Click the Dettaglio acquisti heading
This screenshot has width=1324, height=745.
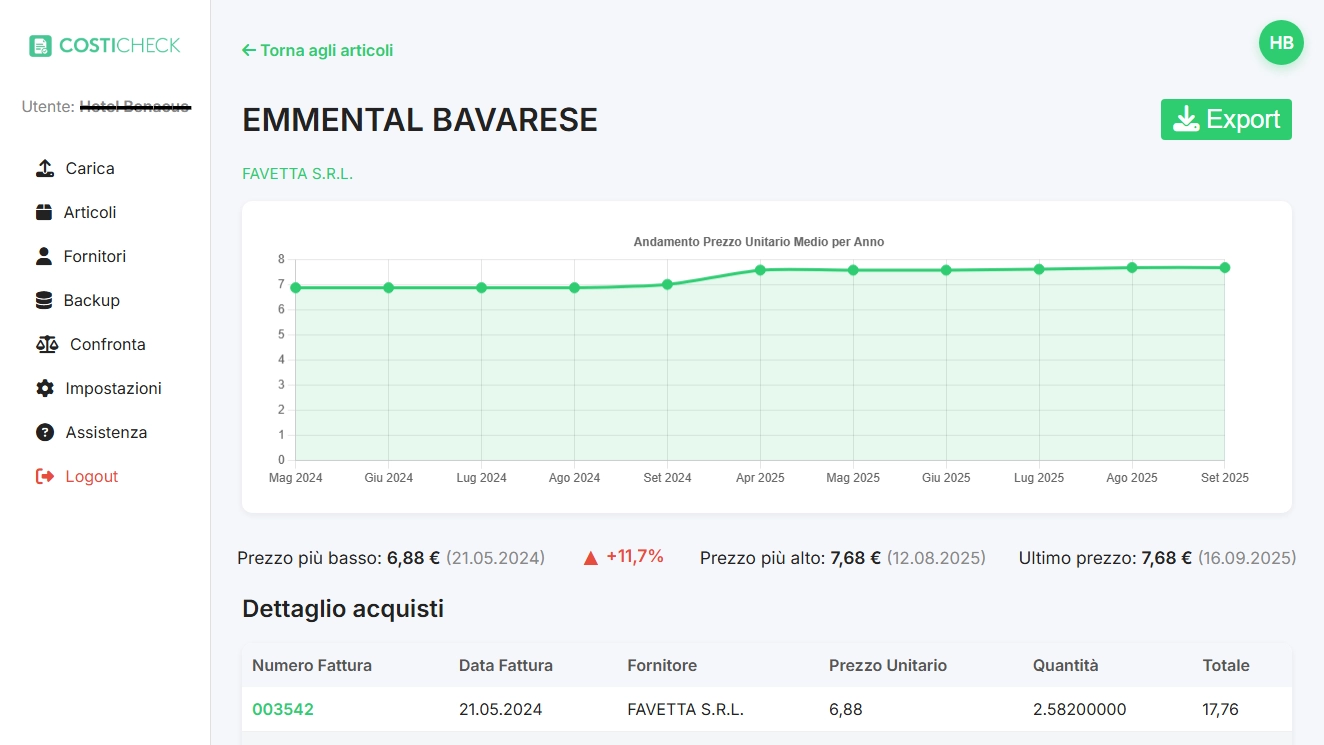click(343, 608)
